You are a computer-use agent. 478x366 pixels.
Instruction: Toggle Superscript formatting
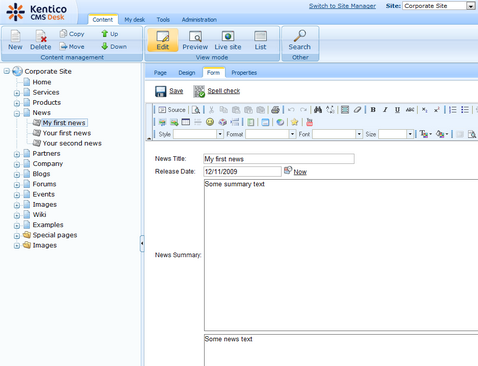[437, 110]
